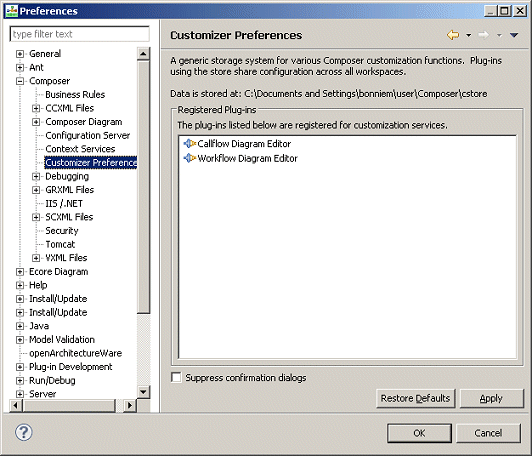Select Configuration Server preference page
This screenshot has height=456, width=532.
[88, 135]
